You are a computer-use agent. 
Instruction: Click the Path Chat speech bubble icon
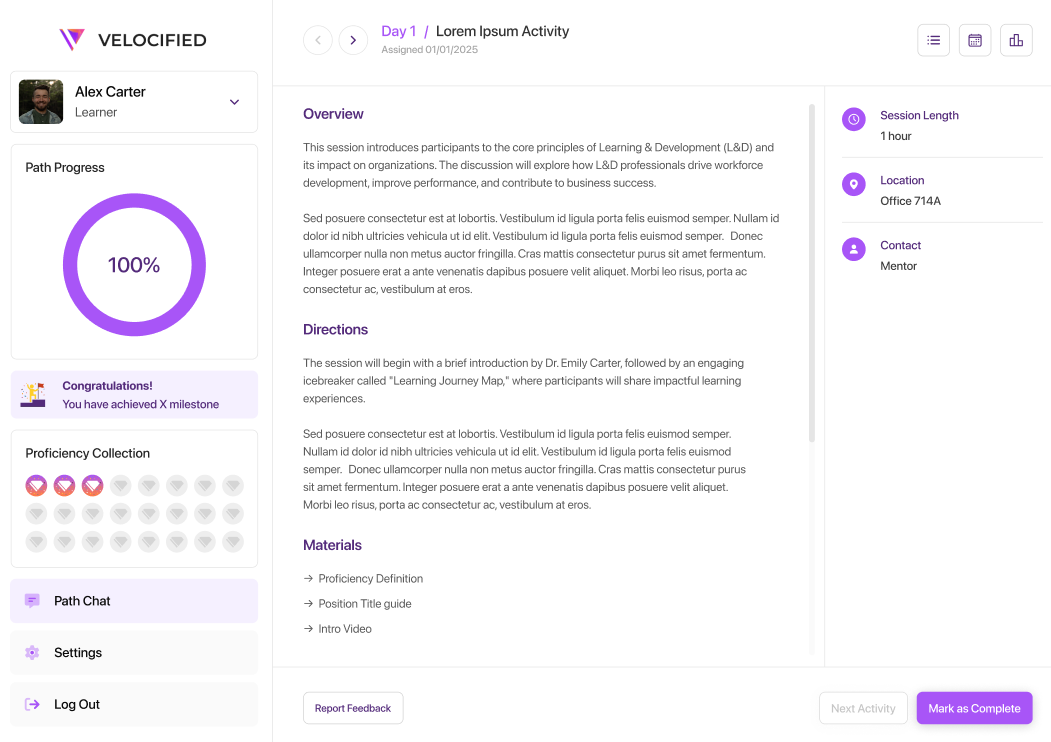[x=33, y=600]
